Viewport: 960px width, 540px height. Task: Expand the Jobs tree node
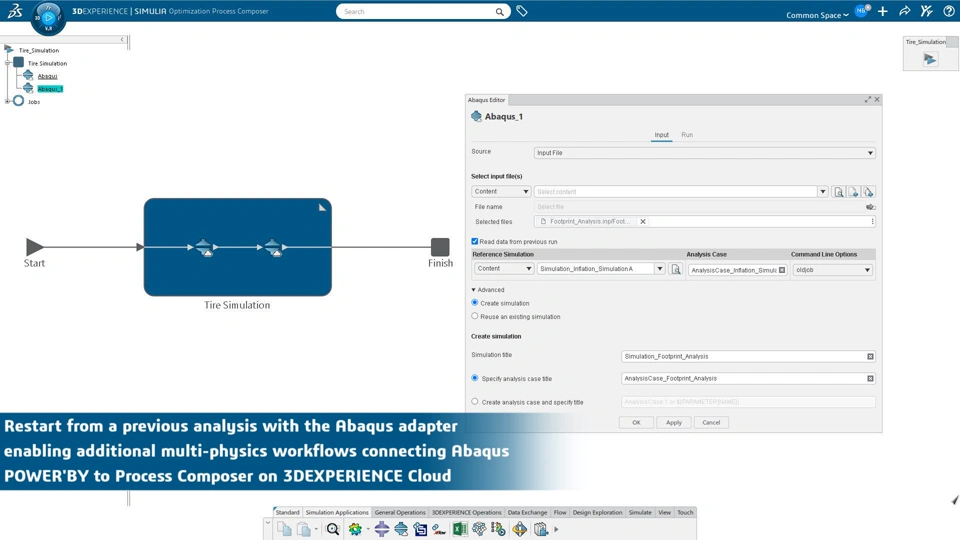coord(7,102)
